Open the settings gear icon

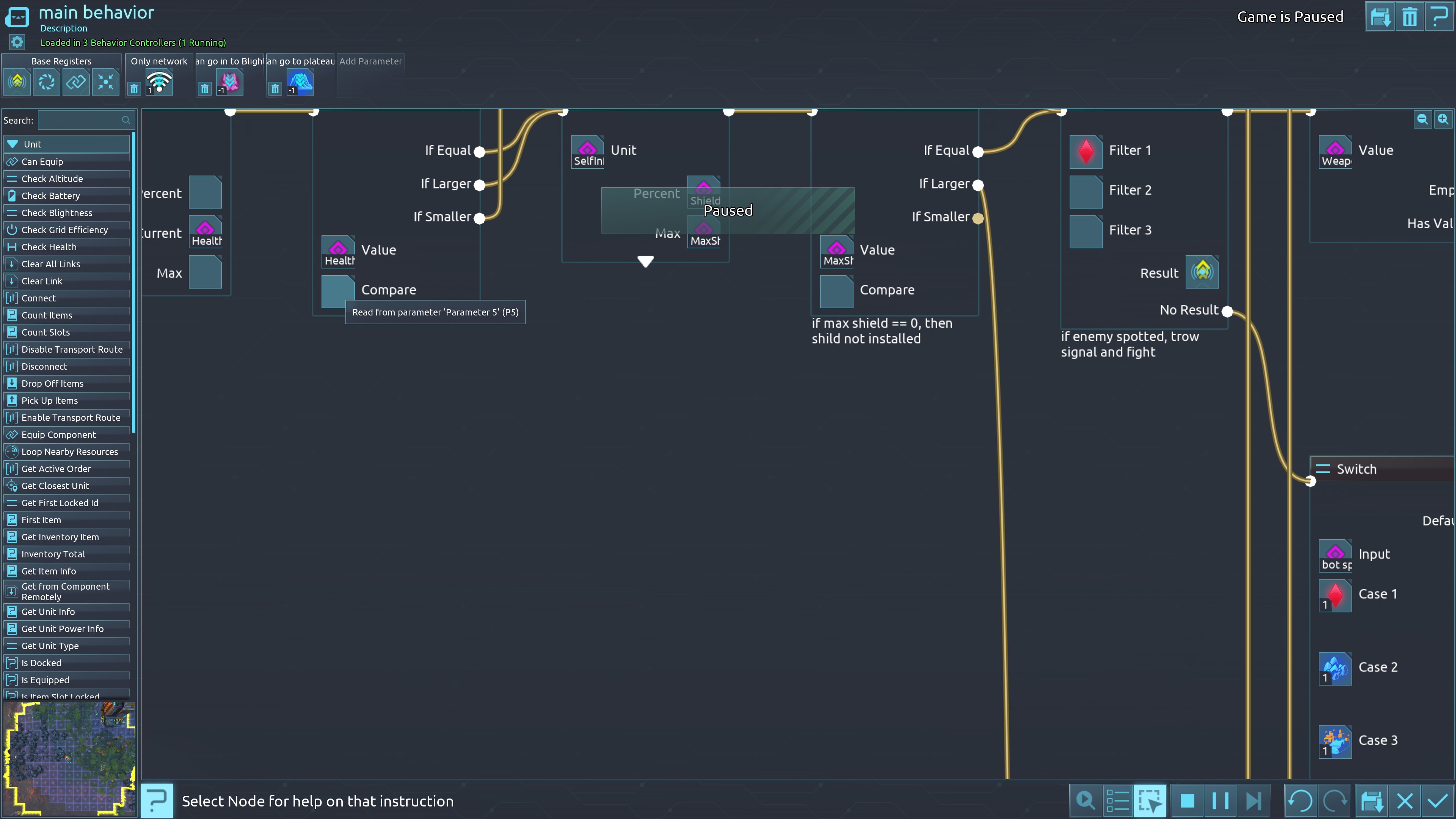[17, 42]
